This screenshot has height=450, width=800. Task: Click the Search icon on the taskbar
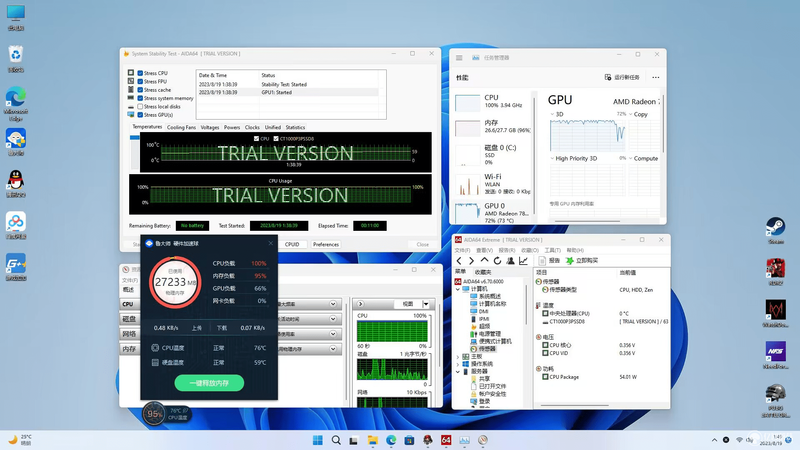pyautogui.click(x=336, y=440)
